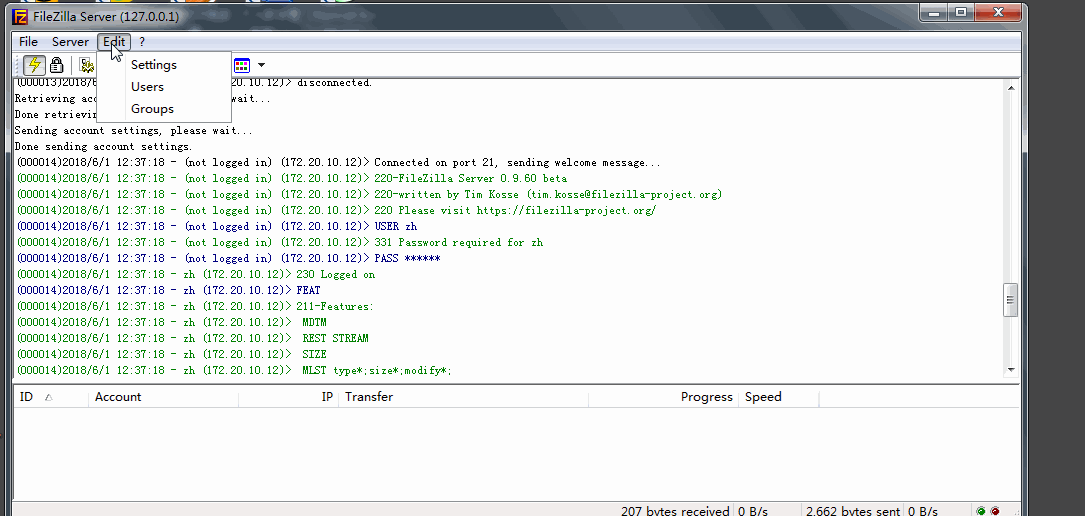
Task: Click the red status light indicator
Action: pyautogui.click(x=995, y=511)
